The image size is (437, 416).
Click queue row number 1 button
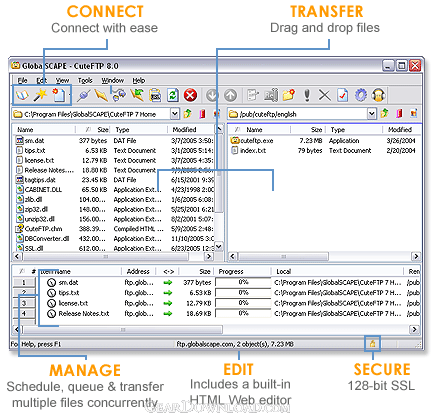tap(24, 283)
